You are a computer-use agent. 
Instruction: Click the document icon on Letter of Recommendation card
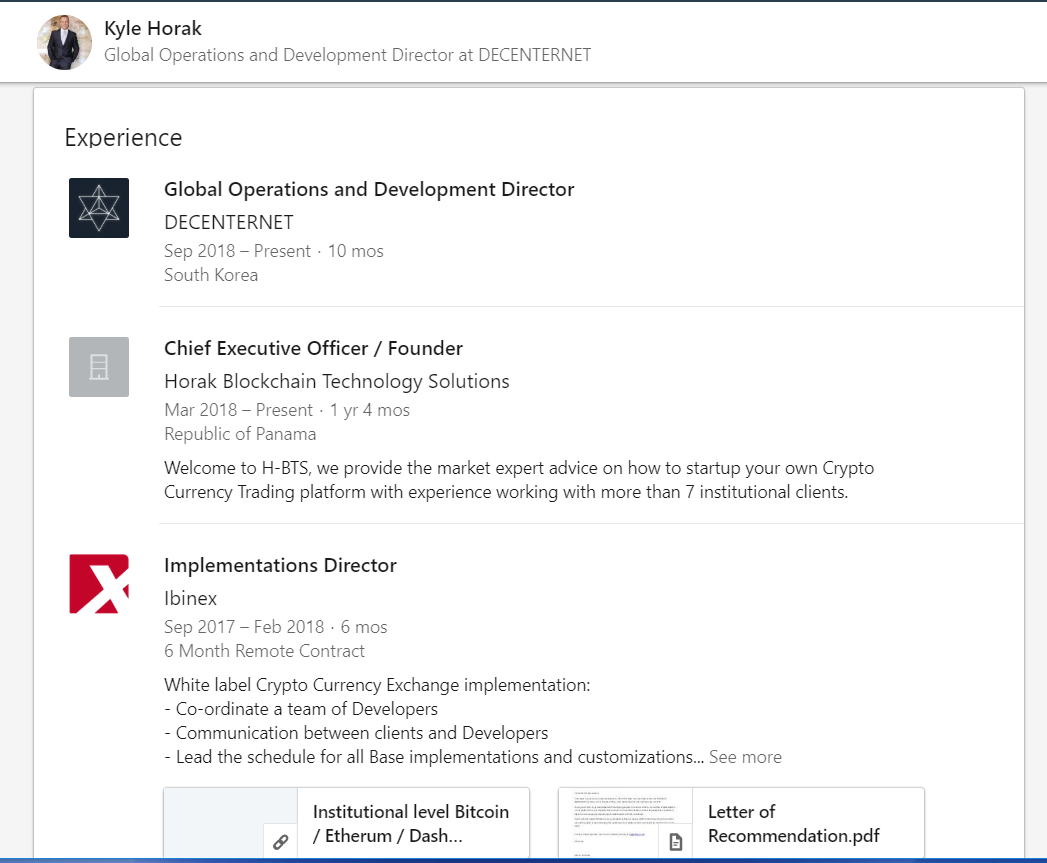676,842
